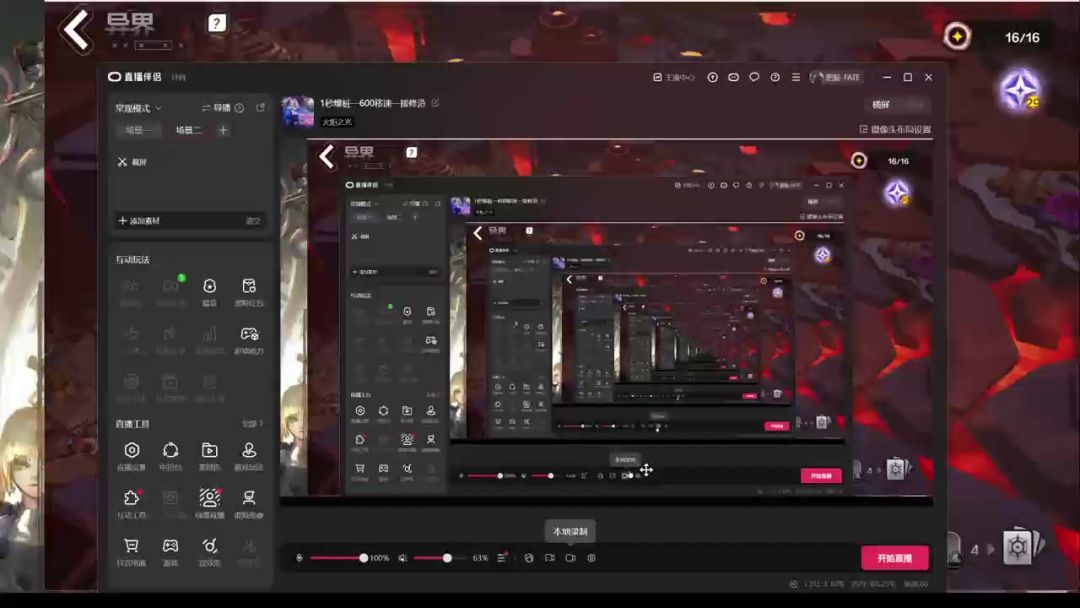Image resolution: width=1080 pixels, height=608 pixels.
Task: Click the settings gear in the bottom control bar
Action: pyautogui.click(x=591, y=558)
